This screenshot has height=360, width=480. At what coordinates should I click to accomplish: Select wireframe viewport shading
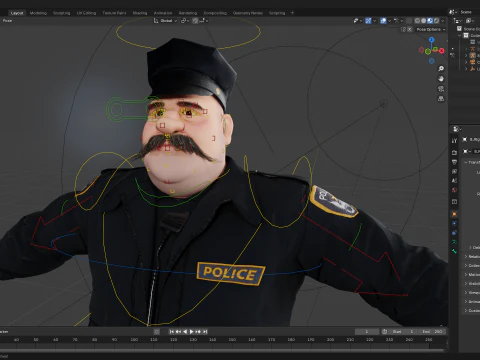coord(417,21)
